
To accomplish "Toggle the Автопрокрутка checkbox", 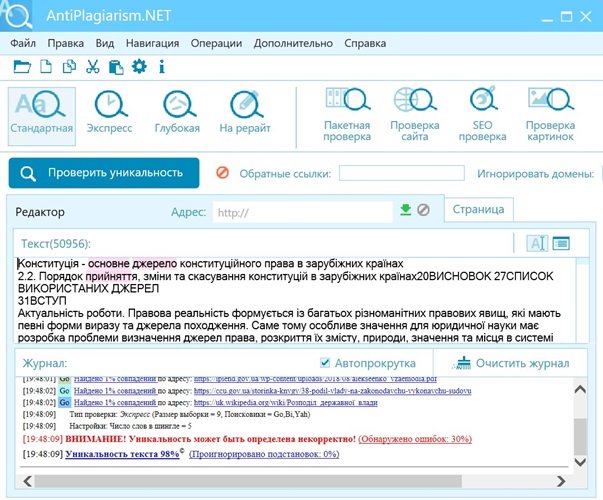I will [323, 363].
